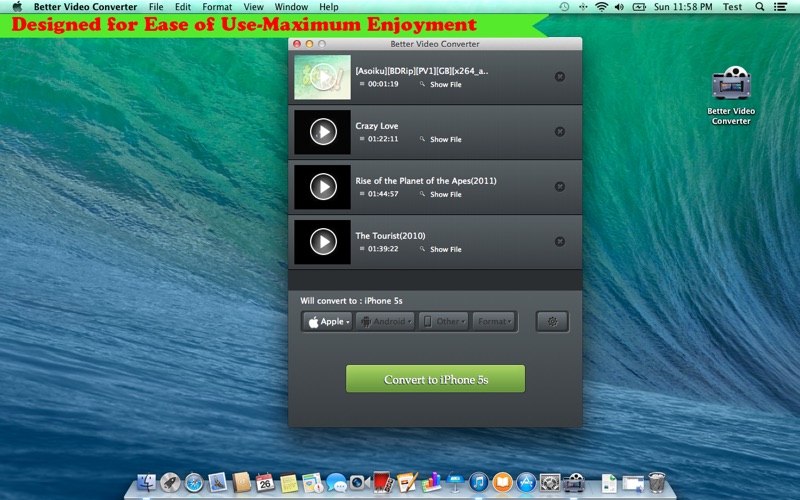Open the Android device dropdown

[x=385, y=321]
